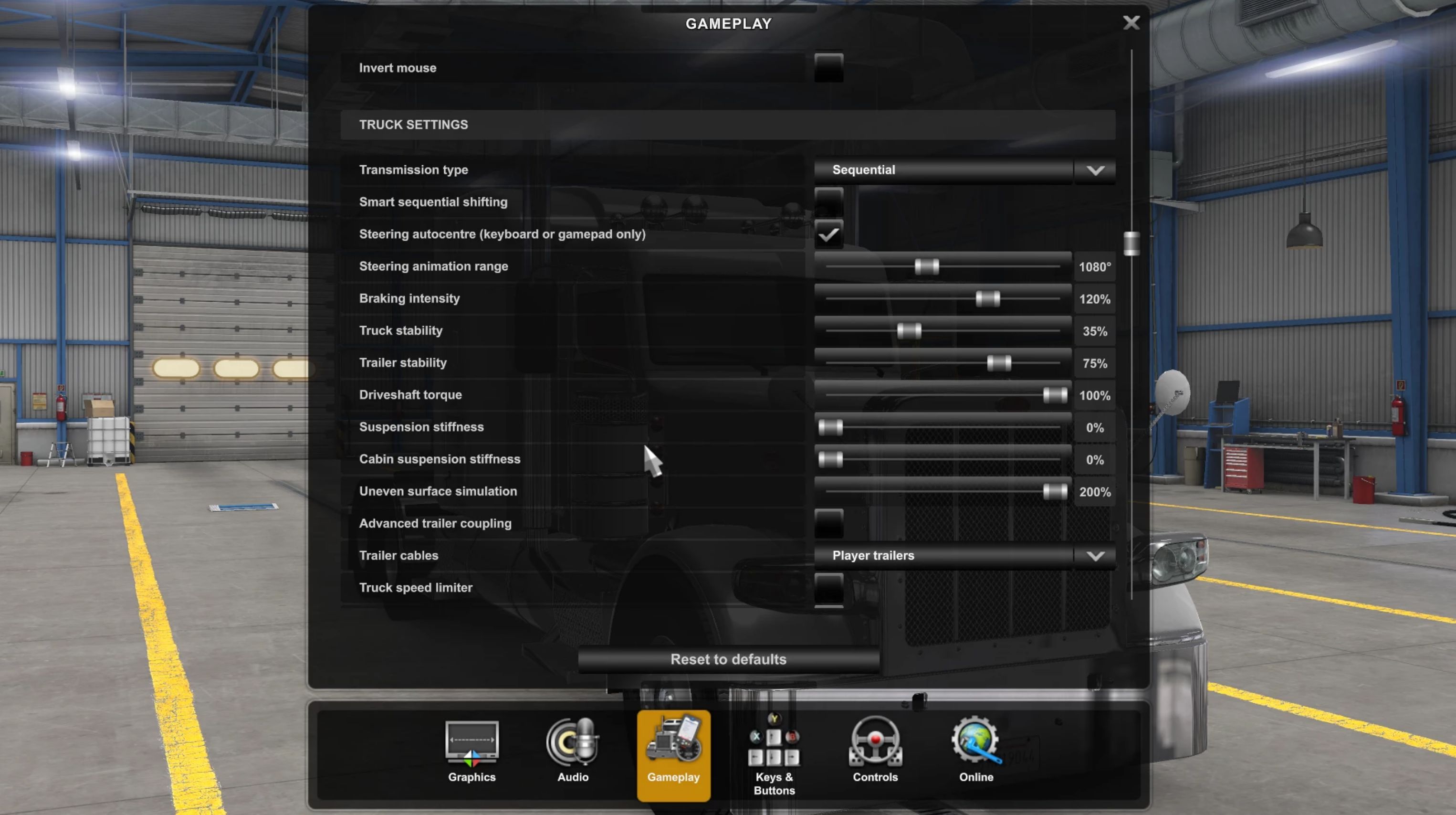Toggle the Truck speed limiter checkbox
Screen dimensions: 1456x815
click(x=828, y=588)
